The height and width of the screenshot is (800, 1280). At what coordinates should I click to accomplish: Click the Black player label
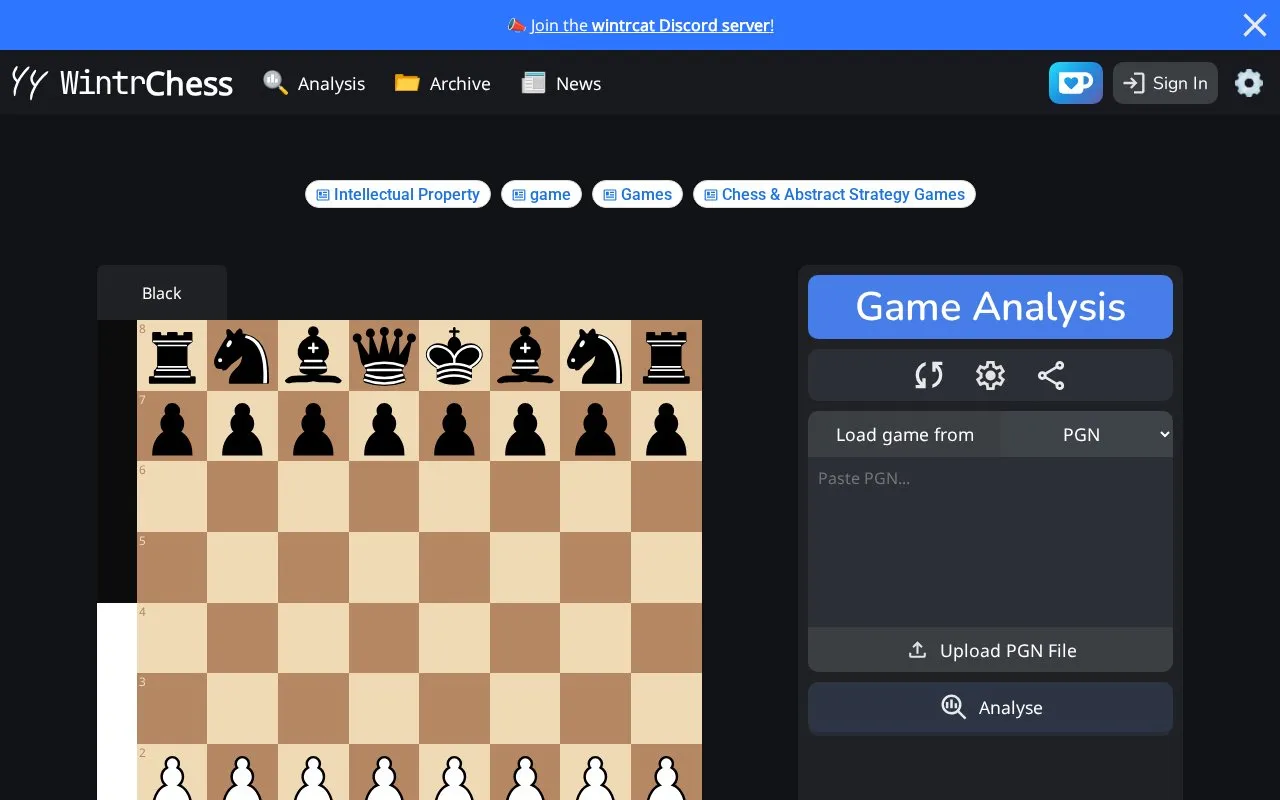(x=162, y=293)
